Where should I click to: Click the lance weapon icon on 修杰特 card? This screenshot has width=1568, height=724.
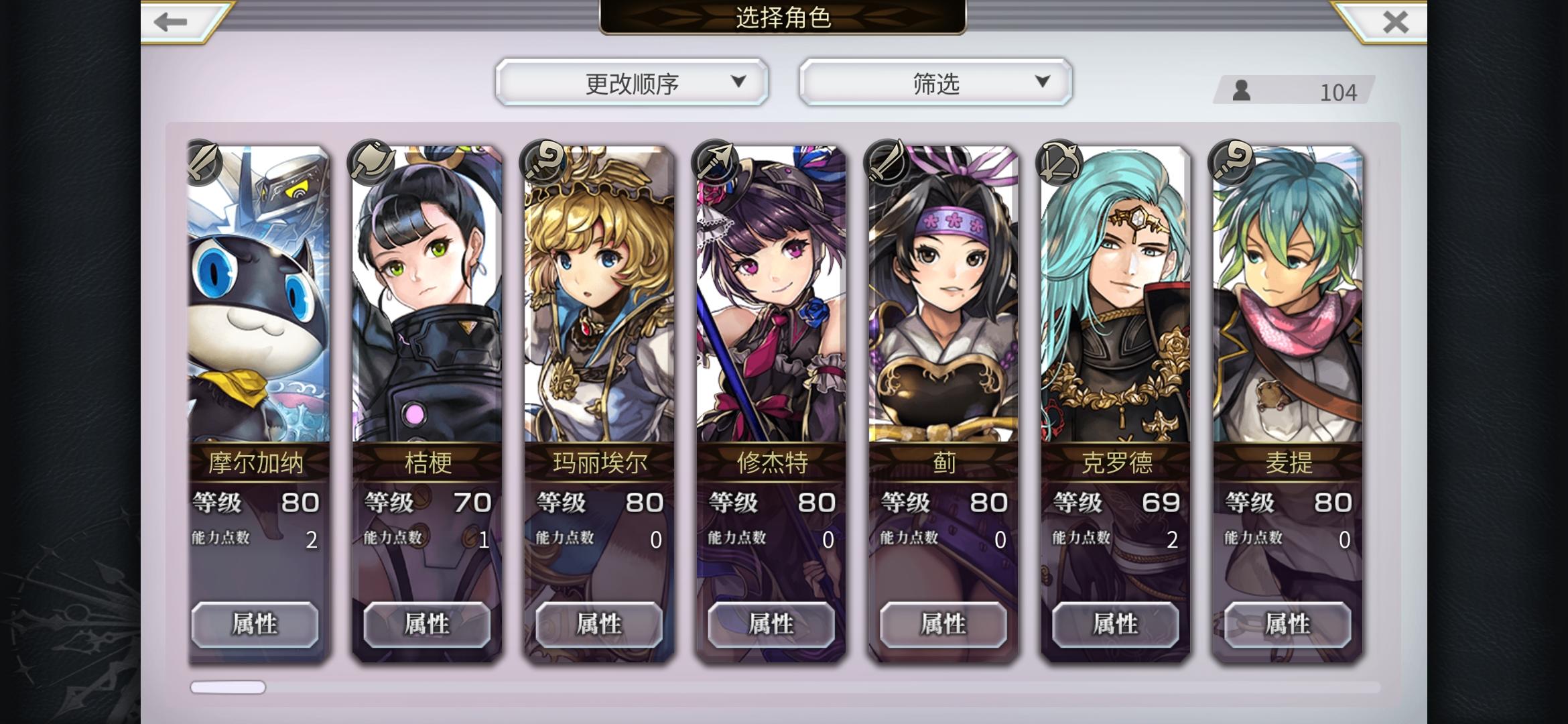pyautogui.click(x=716, y=162)
